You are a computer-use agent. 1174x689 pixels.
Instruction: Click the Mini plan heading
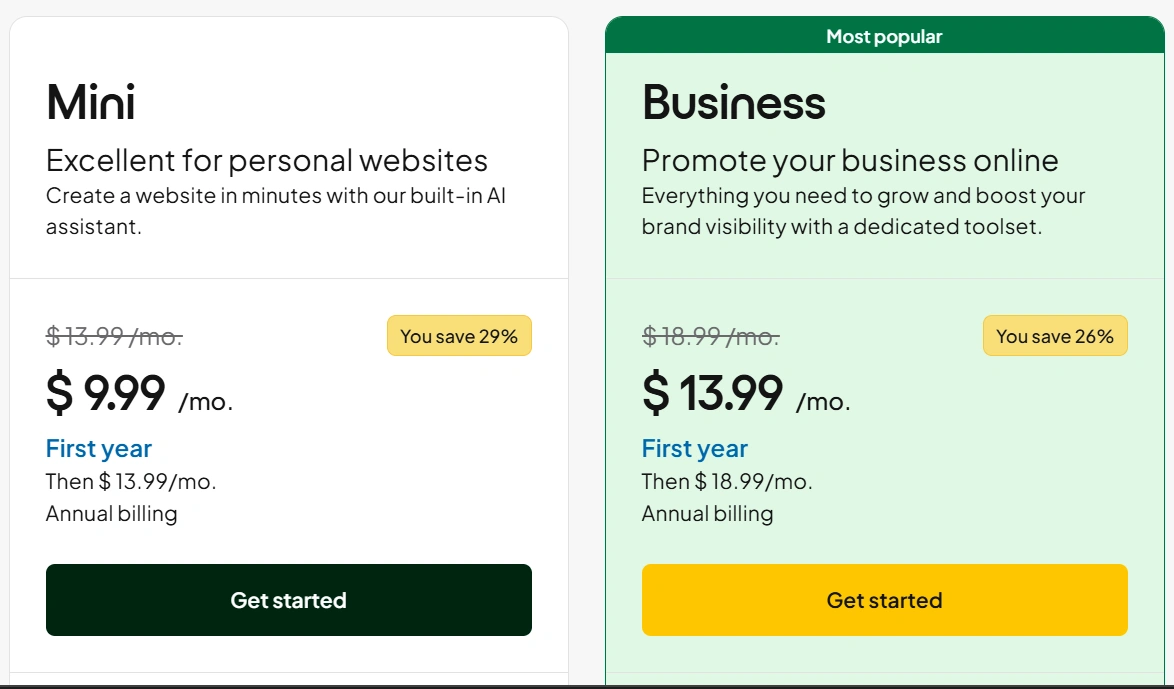[x=91, y=102]
